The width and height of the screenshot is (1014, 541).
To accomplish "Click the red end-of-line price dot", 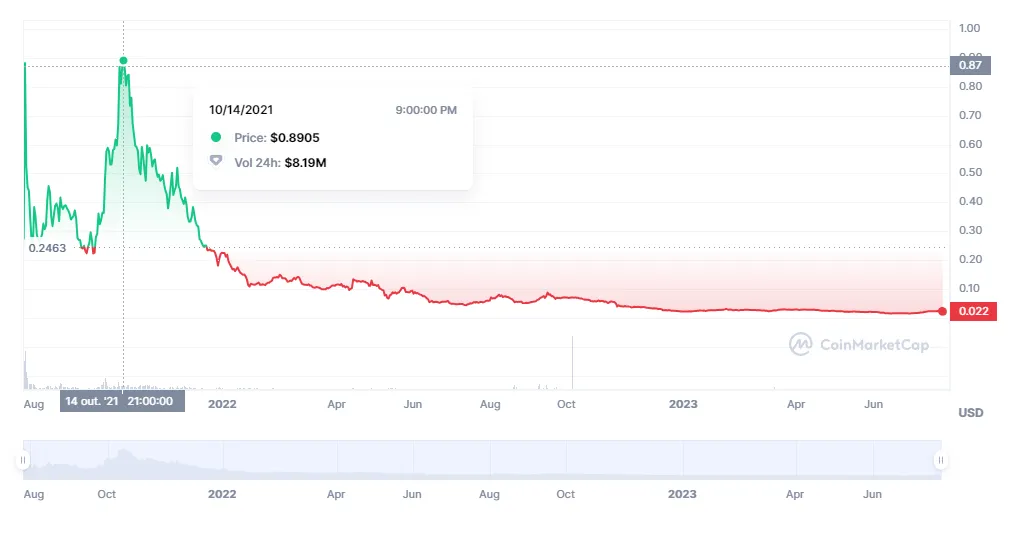I will 942,311.
